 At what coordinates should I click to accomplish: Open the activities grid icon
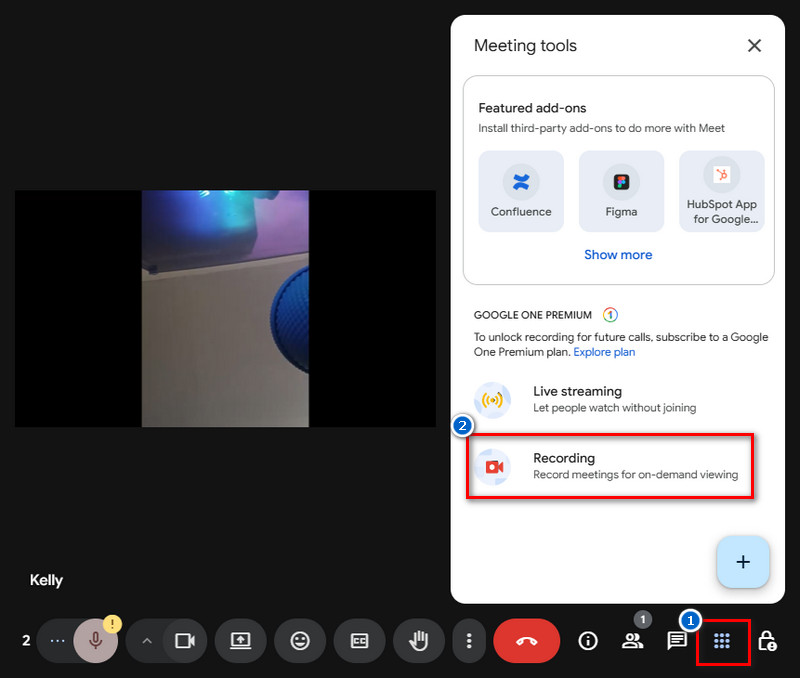[x=721, y=641]
